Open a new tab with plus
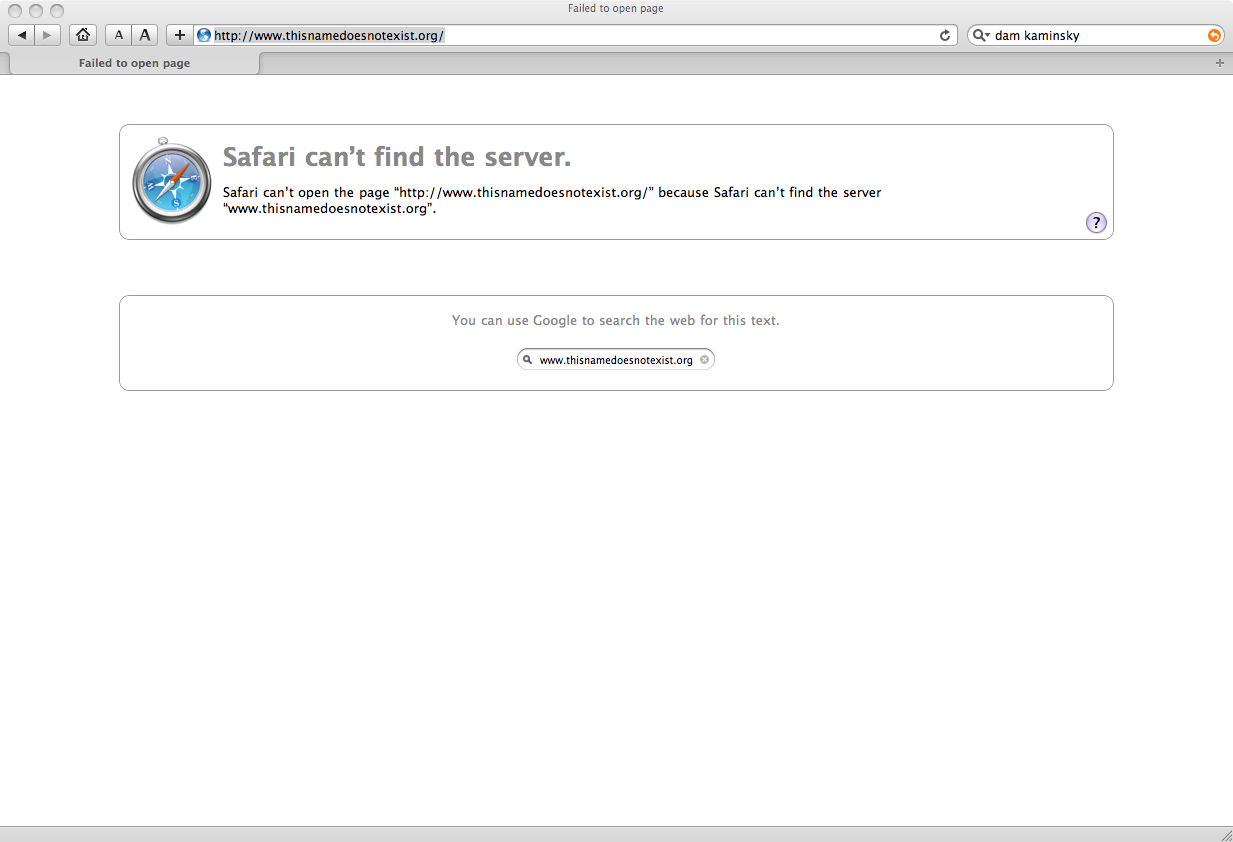1233x842 pixels. click(1219, 63)
